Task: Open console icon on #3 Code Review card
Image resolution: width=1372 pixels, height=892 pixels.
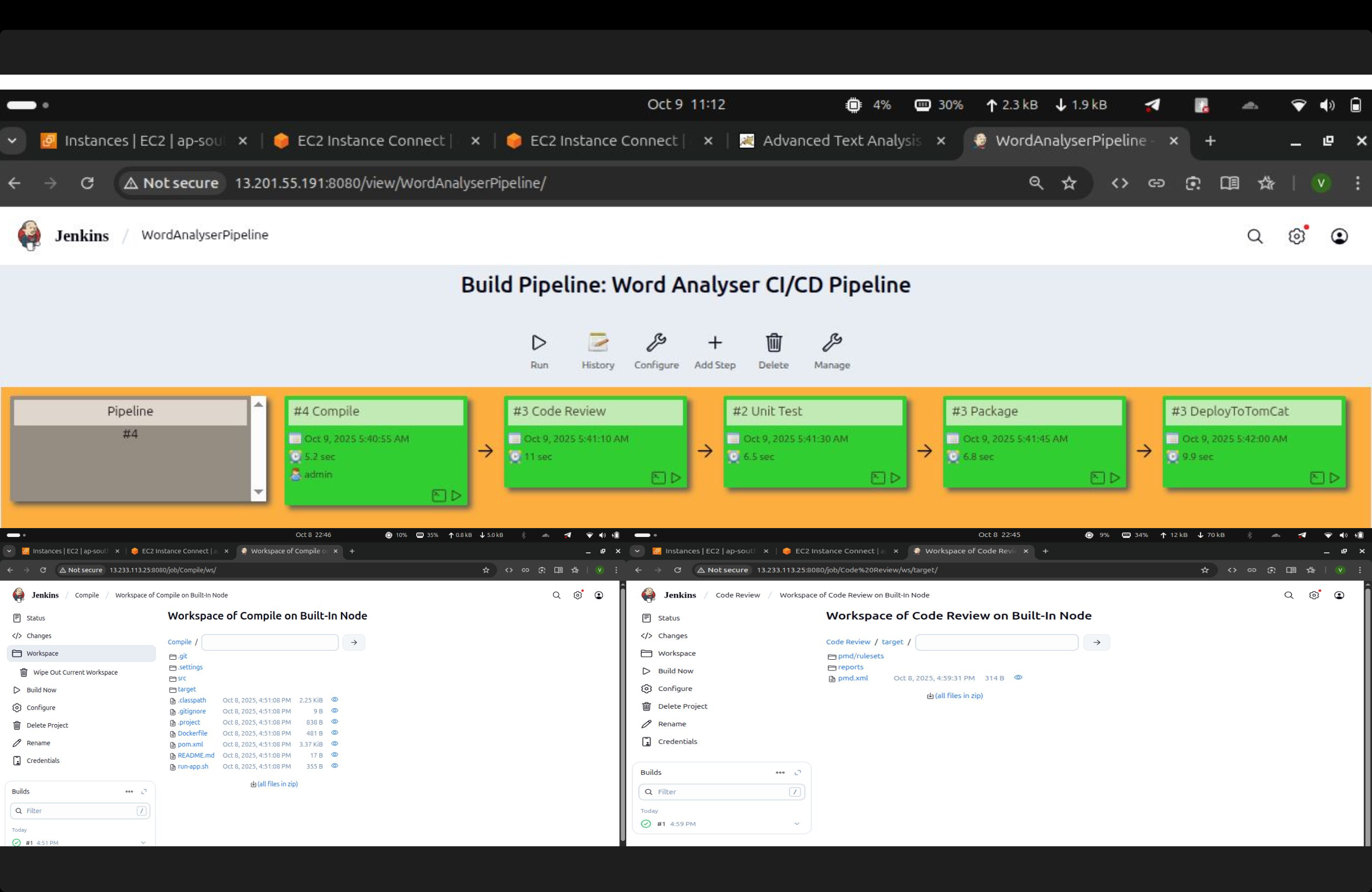Action: 658,478
